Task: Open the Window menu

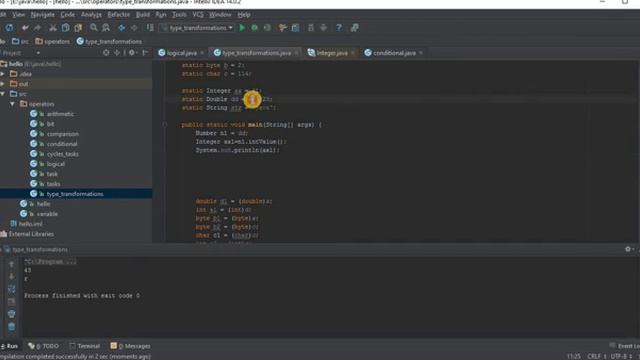Action: tap(220, 15)
